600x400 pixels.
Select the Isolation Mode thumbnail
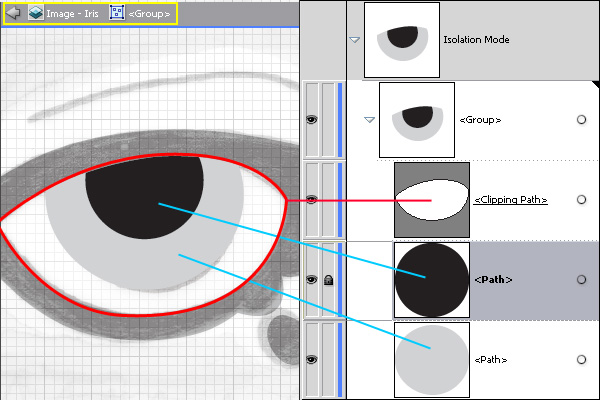(x=402, y=40)
